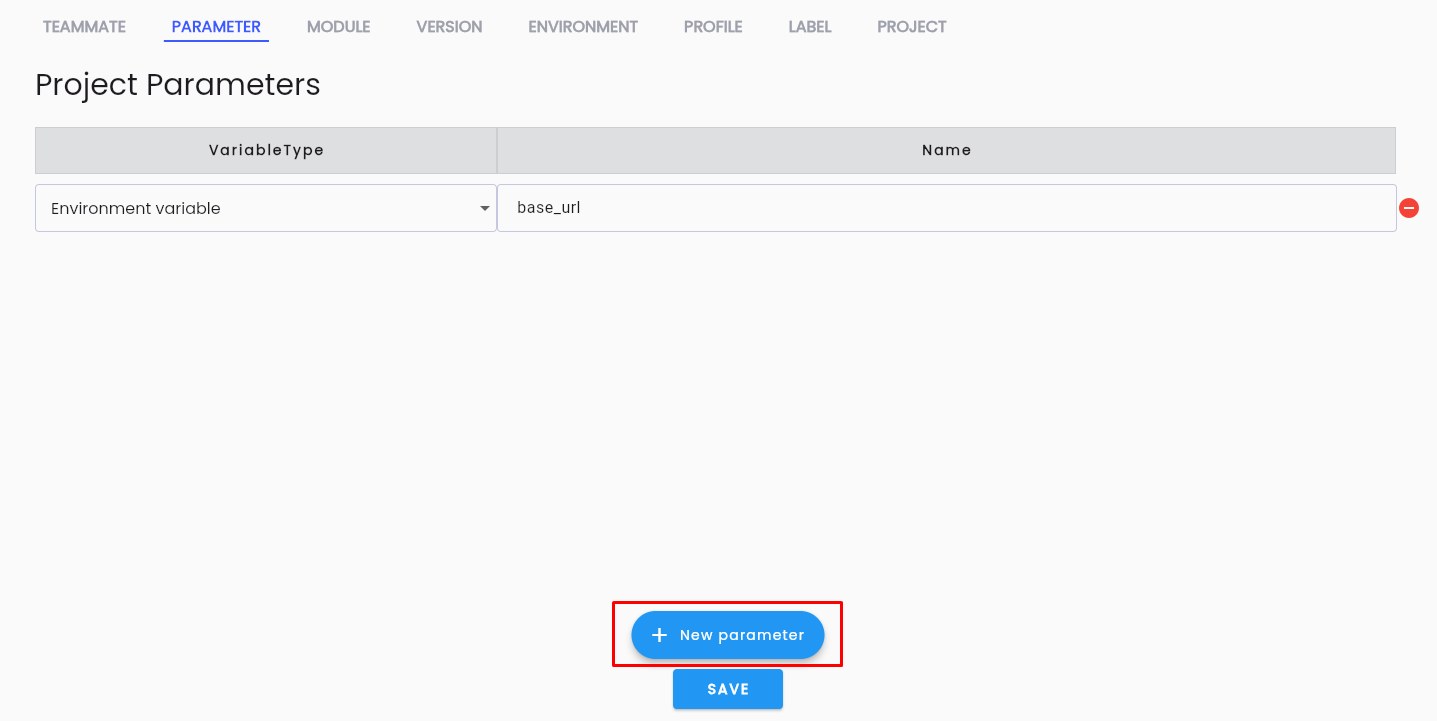Select the LABEL tab
This screenshot has height=721, width=1437.
(810, 27)
